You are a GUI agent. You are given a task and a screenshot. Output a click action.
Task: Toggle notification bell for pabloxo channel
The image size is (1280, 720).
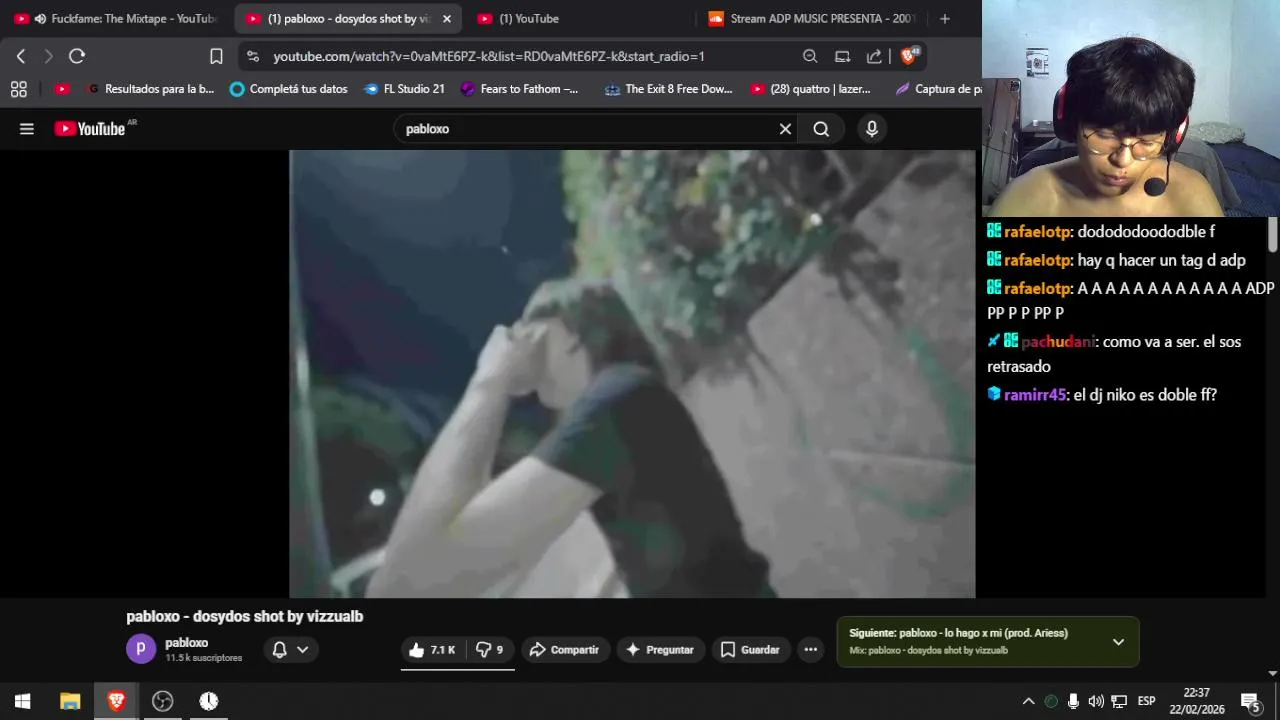[x=280, y=650]
